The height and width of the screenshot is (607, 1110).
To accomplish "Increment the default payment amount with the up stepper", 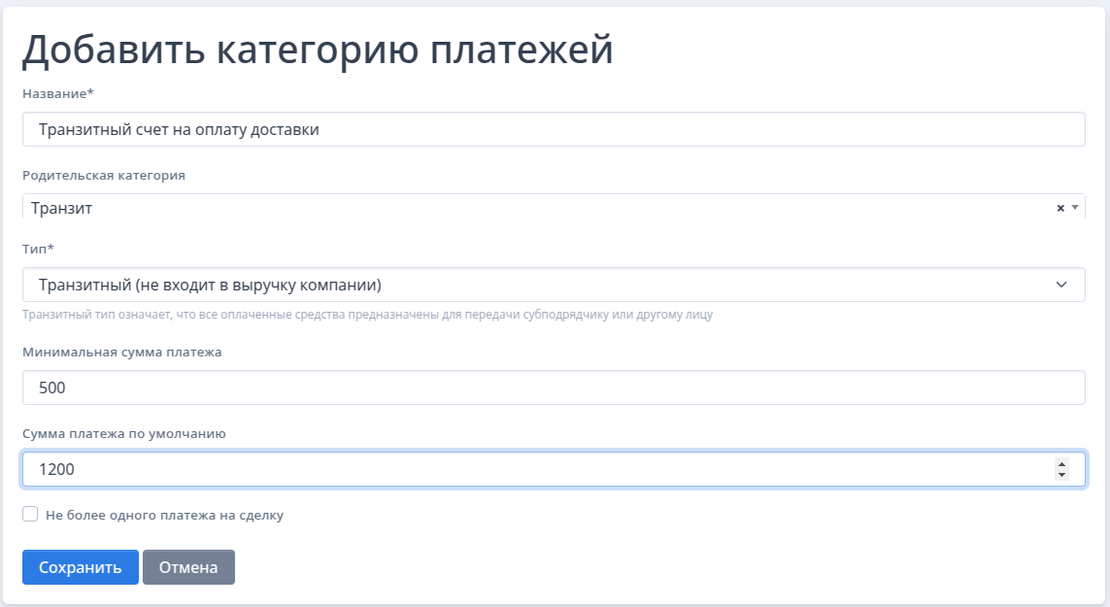I will (x=1063, y=462).
